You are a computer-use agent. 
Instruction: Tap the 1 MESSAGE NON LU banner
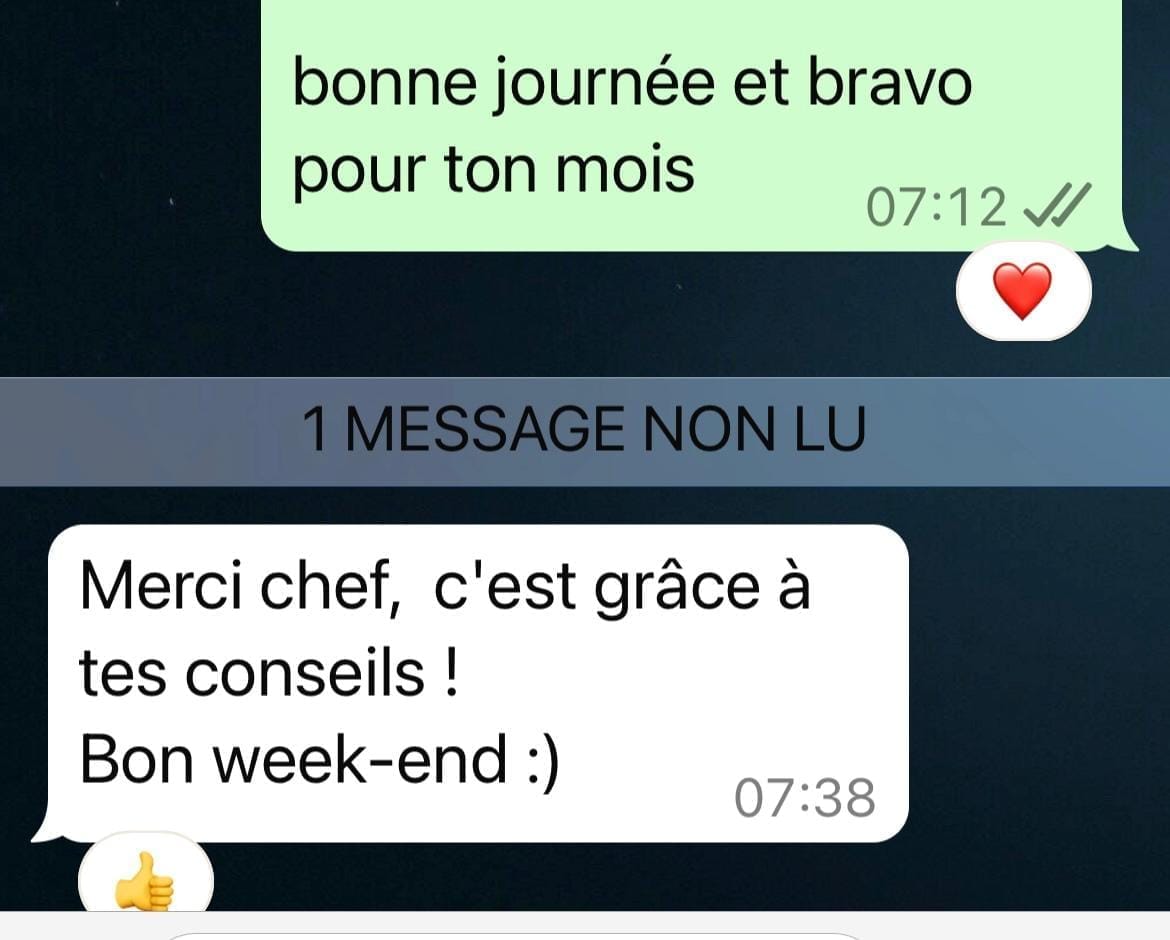585,431
